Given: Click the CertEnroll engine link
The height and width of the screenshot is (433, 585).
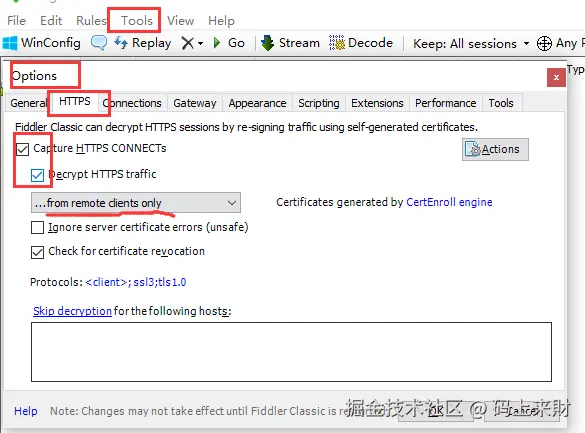Looking at the screenshot, I should coord(449,202).
